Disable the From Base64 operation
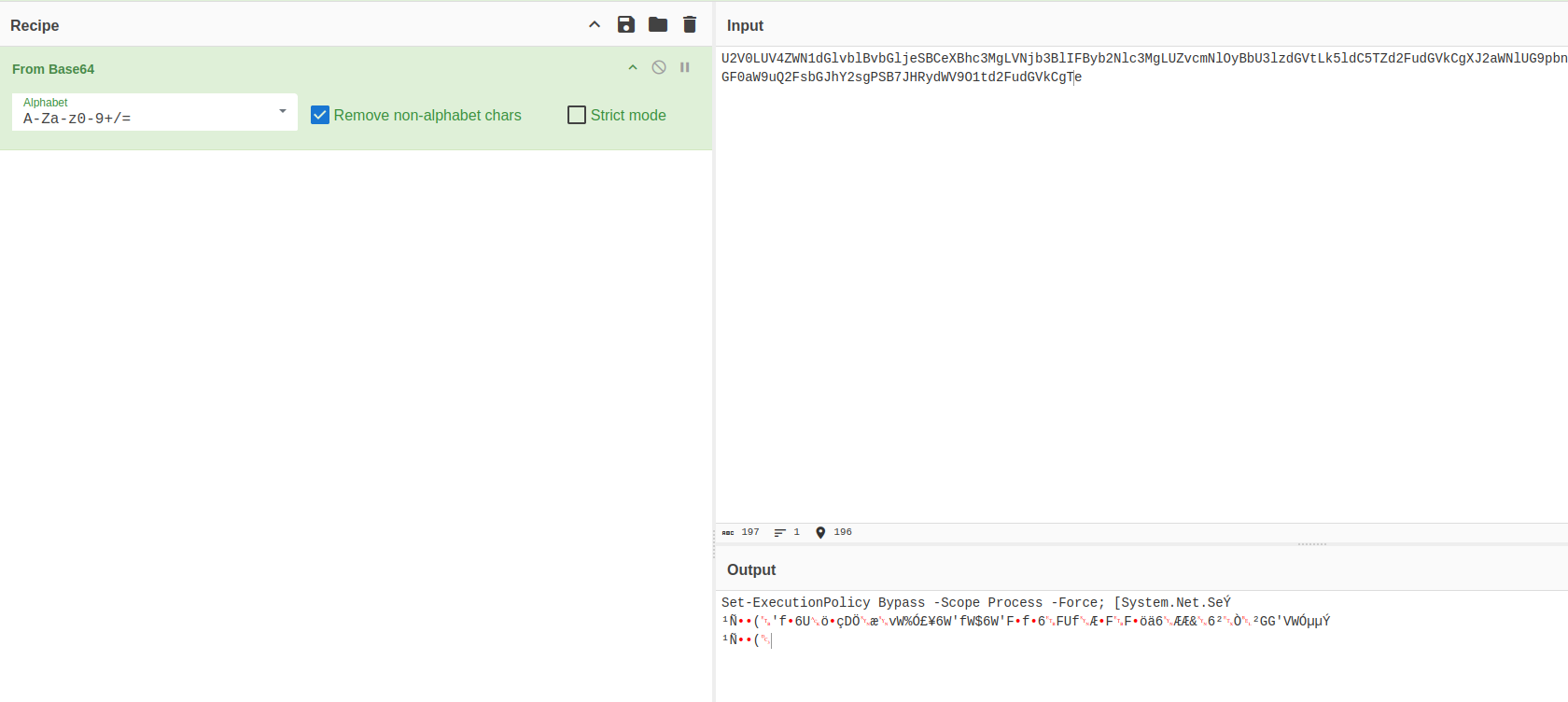The height and width of the screenshot is (702, 1568). click(659, 67)
